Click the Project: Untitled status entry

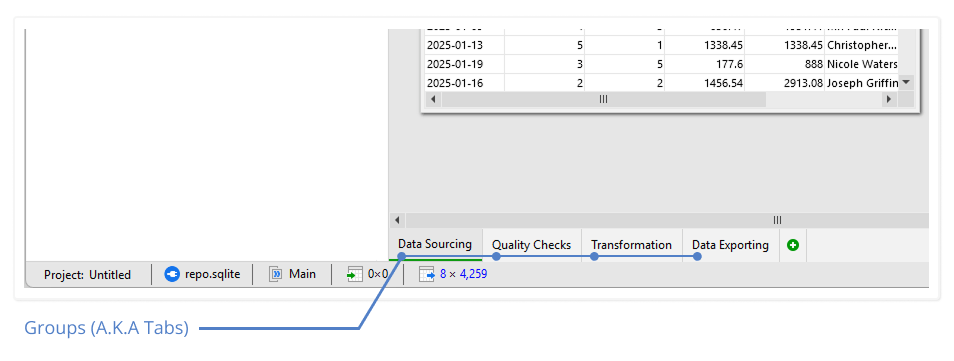tap(88, 275)
